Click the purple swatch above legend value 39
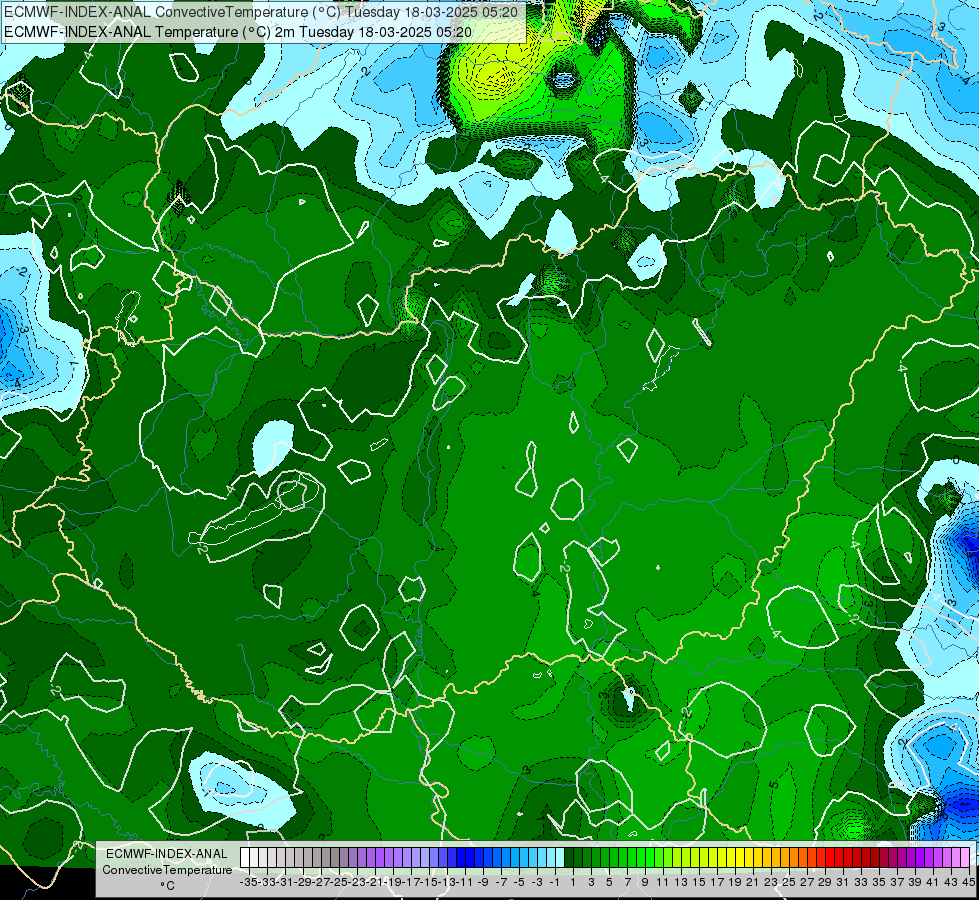Image resolution: width=979 pixels, height=900 pixels. point(910,858)
